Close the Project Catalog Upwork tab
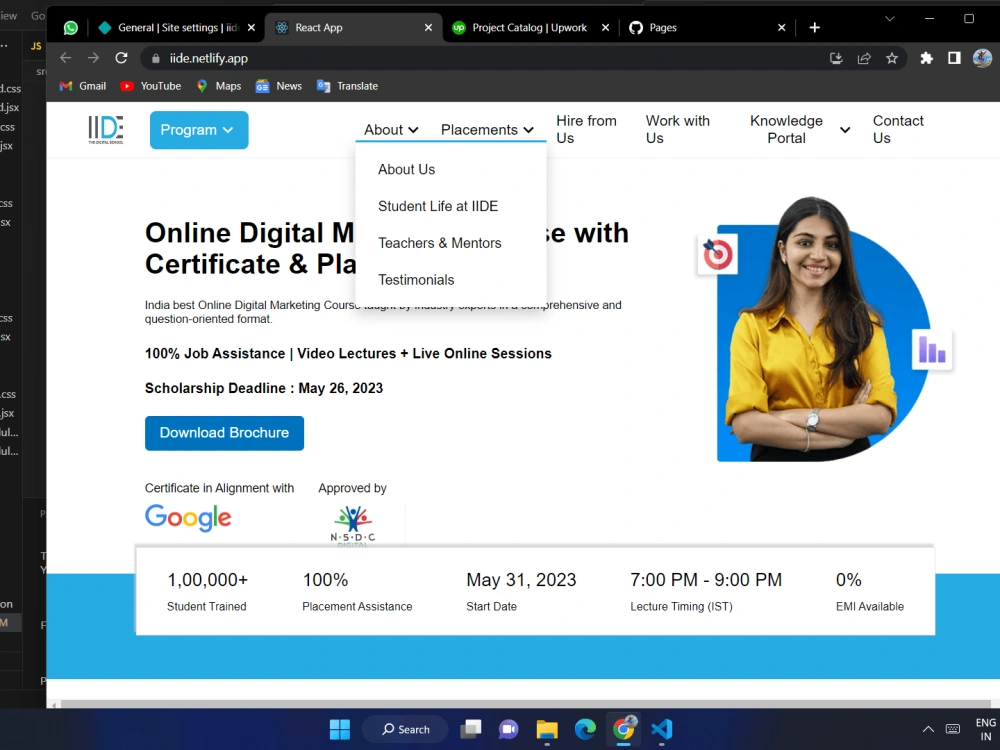This screenshot has width=1000, height=750. 605,27
